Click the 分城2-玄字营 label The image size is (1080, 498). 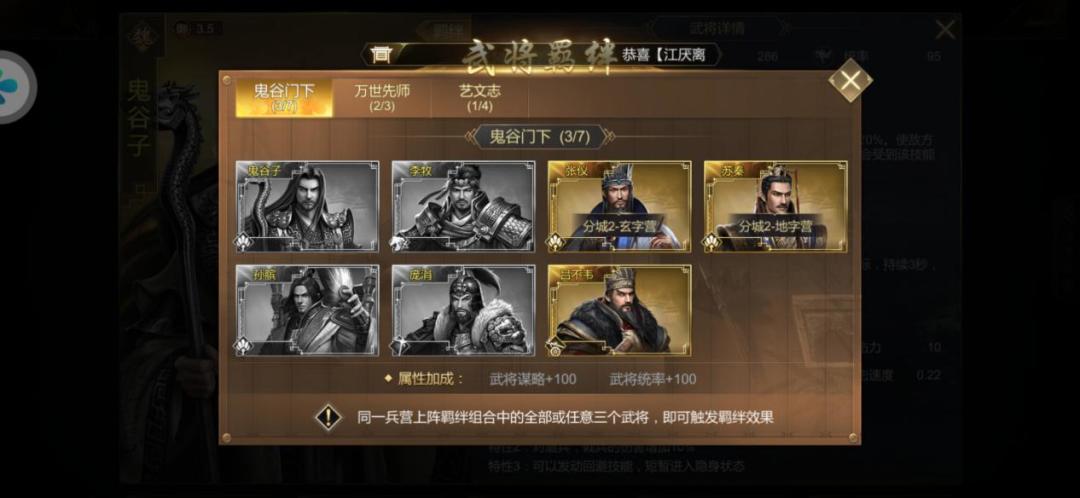tap(620, 226)
